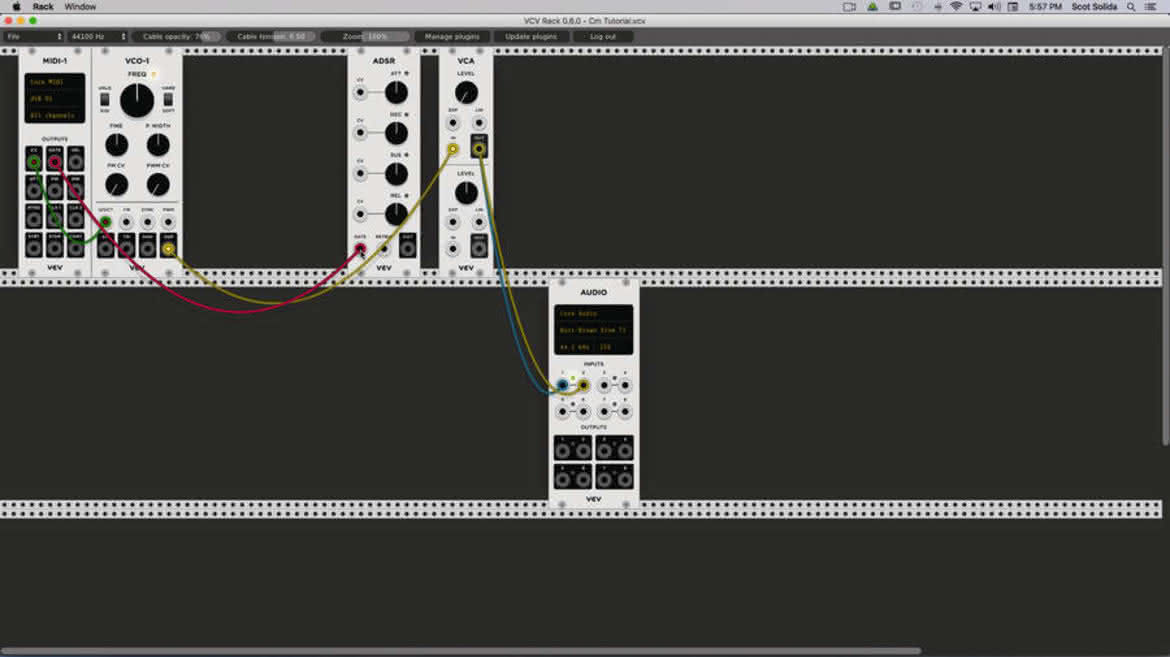Toggle the VCO-1 HARD/SOFT sync switch

pyautogui.click(x=169, y=99)
